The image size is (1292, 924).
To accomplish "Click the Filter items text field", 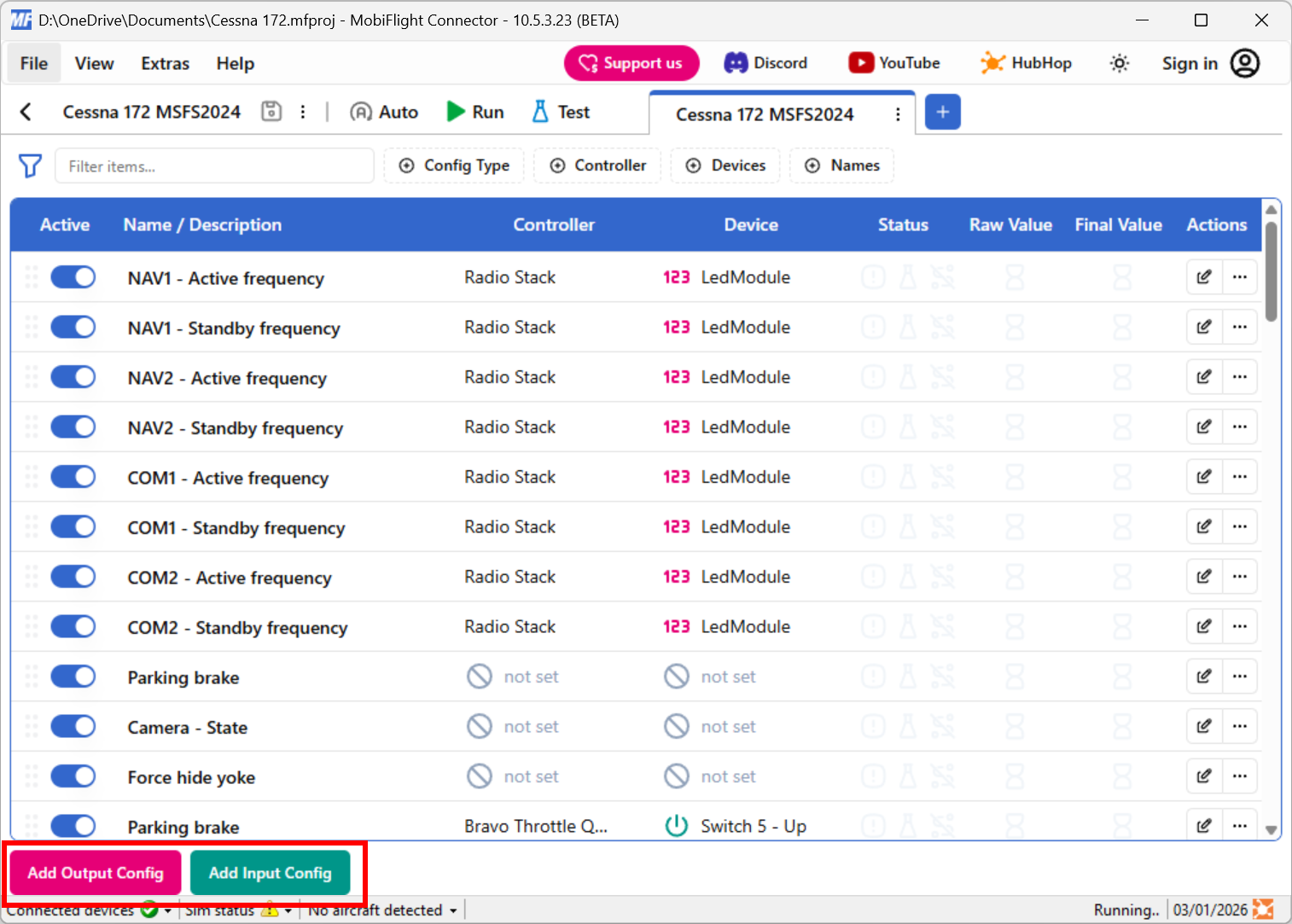I will pyautogui.click(x=213, y=166).
